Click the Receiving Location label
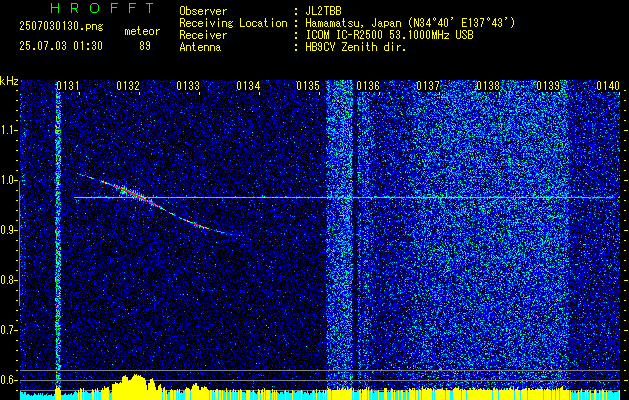Viewport: 629px width, 400px height. (233, 23)
